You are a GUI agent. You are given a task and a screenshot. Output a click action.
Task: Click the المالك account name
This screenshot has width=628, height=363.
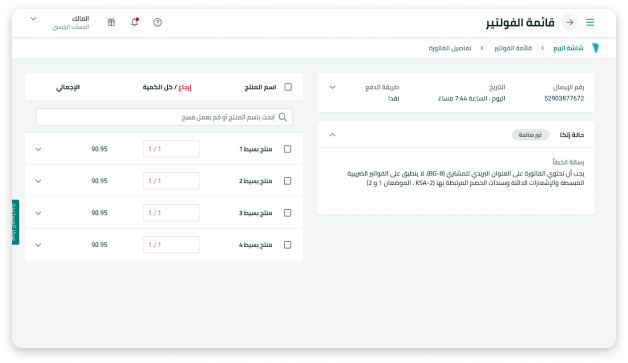coord(81,18)
